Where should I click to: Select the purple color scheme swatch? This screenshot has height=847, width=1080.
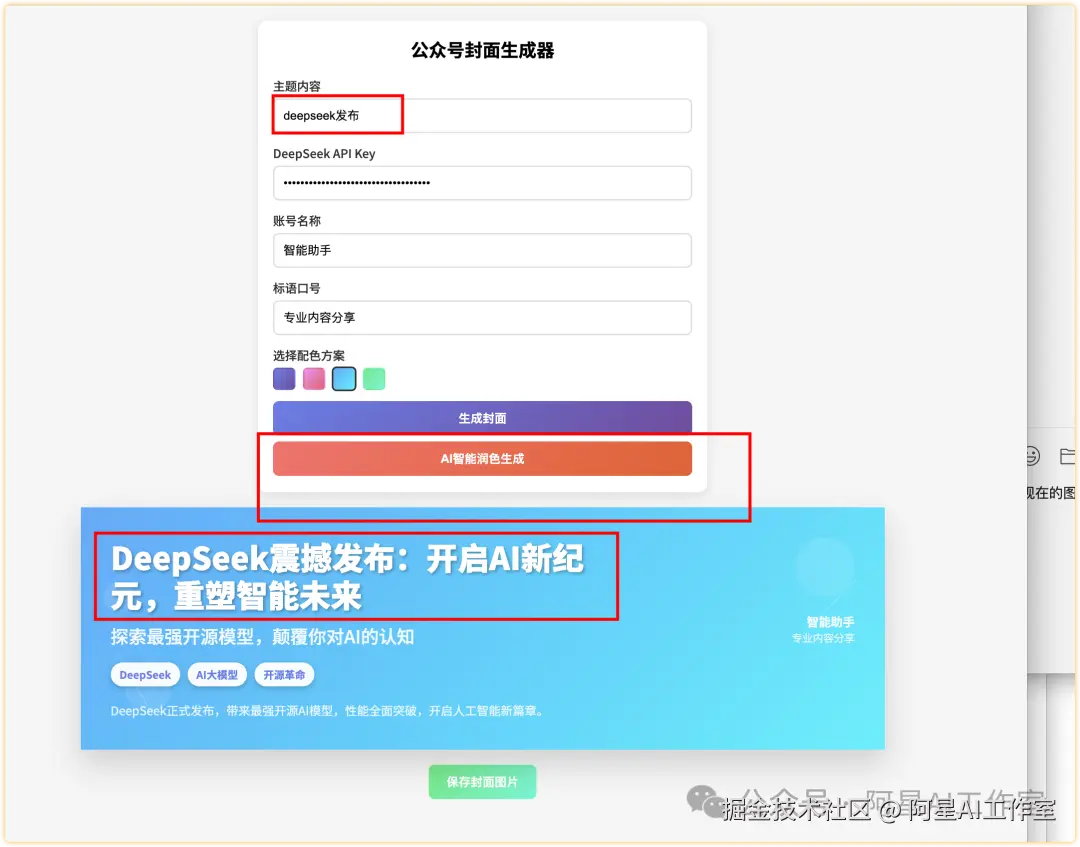[x=284, y=379]
